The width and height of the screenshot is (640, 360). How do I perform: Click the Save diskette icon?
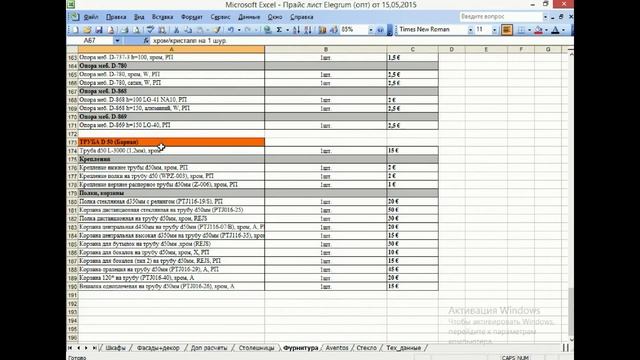click(99, 30)
